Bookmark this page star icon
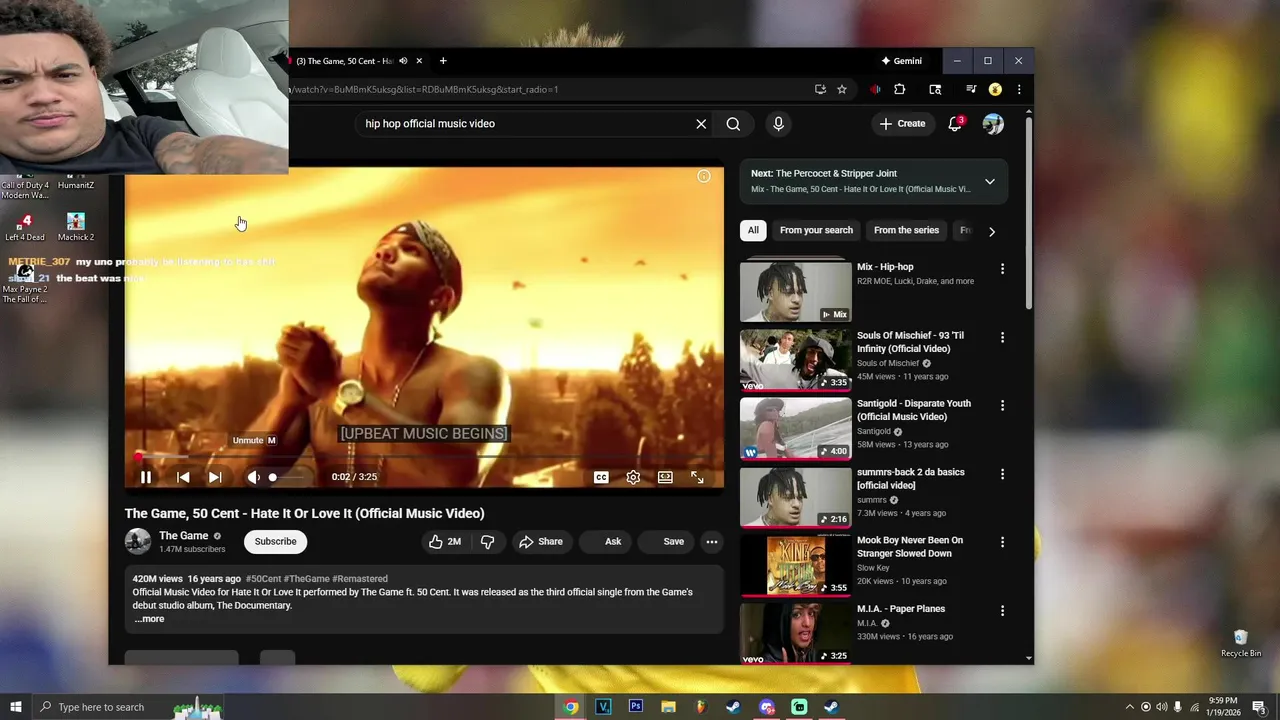This screenshot has height=720, width=1280. click(x=842, y=89)
